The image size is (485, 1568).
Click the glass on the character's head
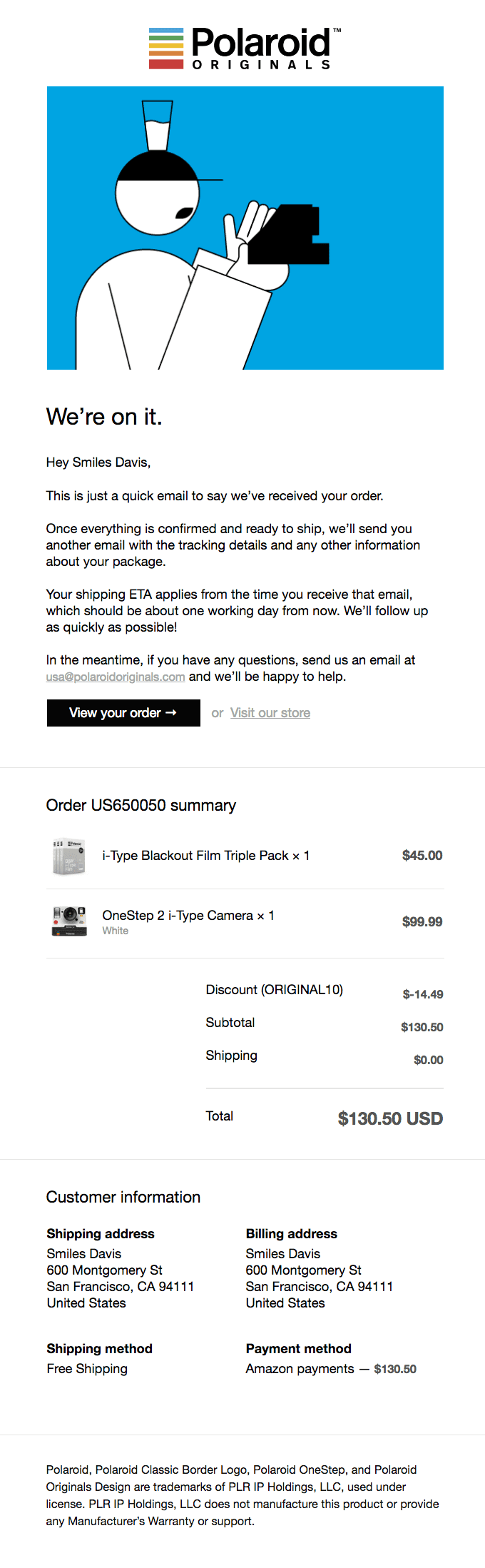tap(157, 126)
